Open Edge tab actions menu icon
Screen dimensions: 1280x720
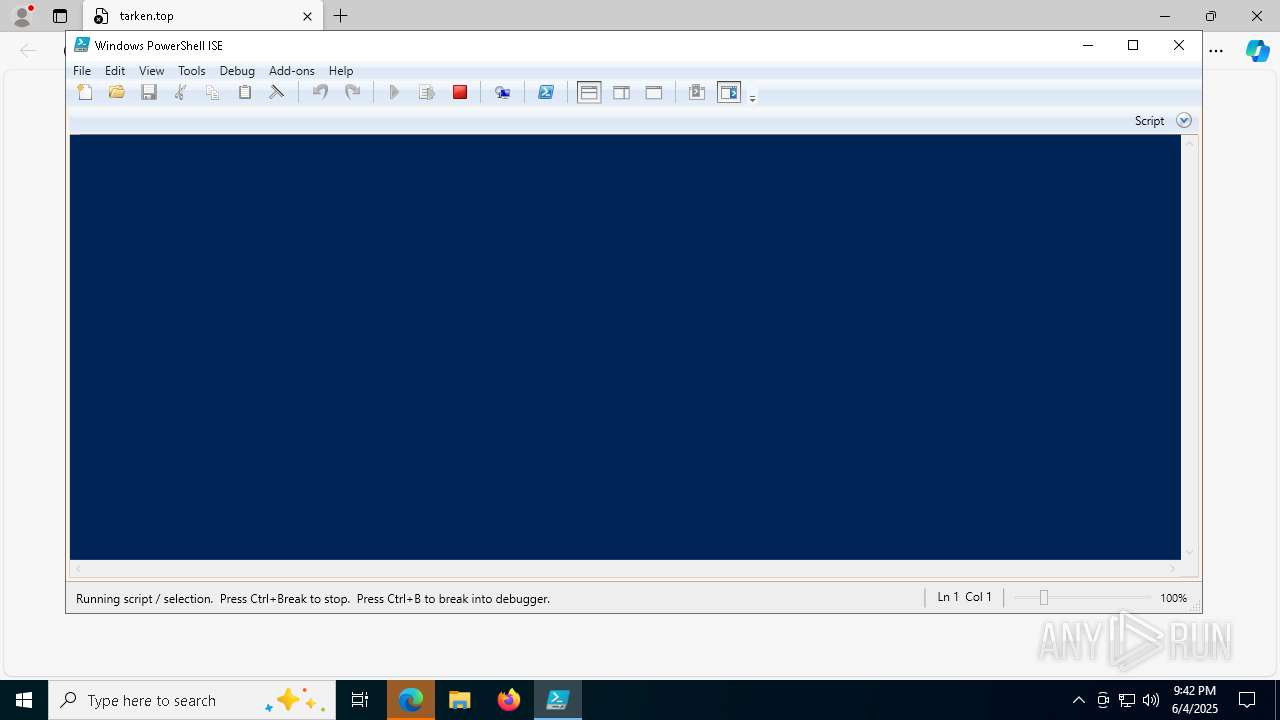(x=60, y=16)
